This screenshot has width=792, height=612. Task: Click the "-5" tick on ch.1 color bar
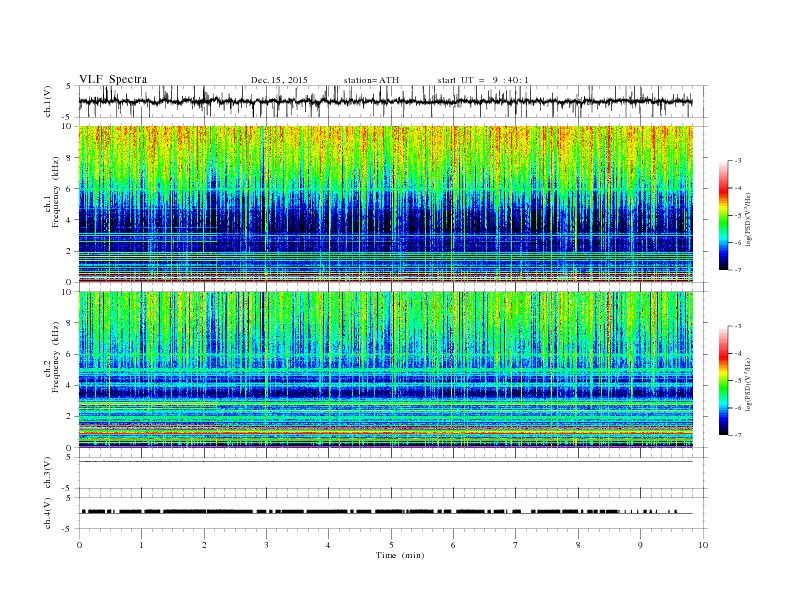738,216
